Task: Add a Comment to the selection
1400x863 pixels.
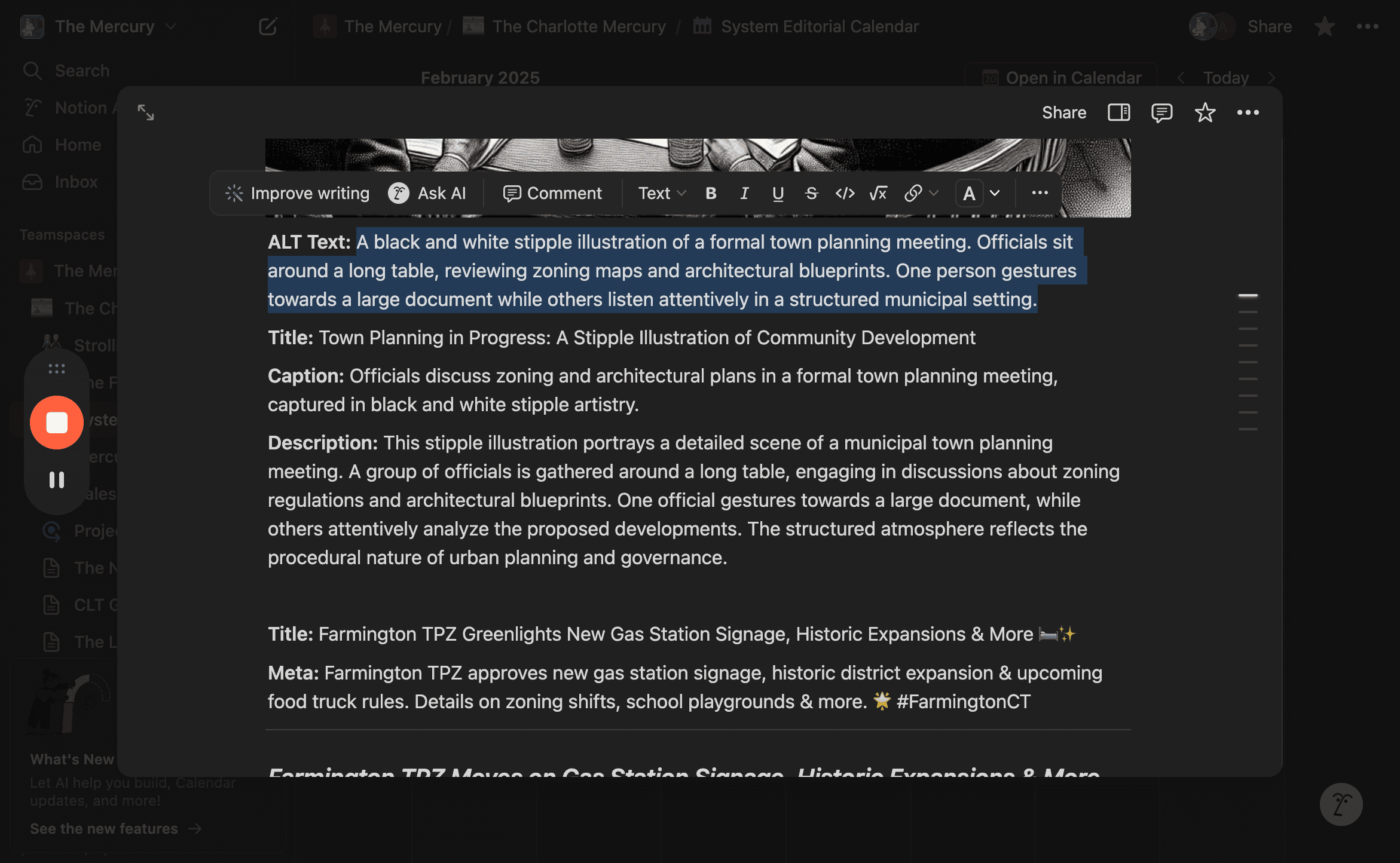Action: [552, 193]
